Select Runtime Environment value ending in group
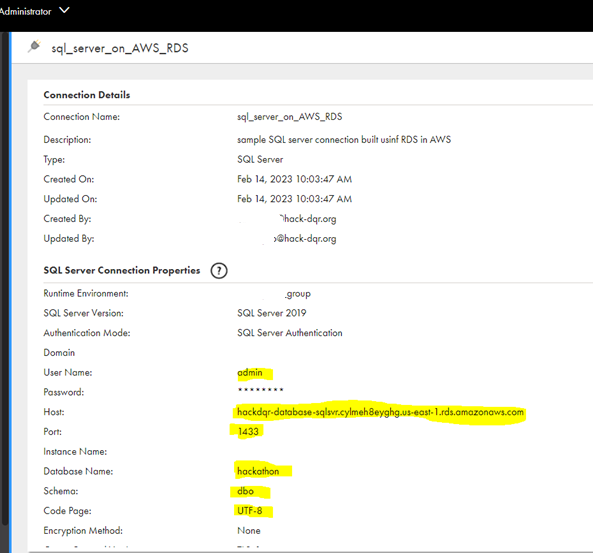This screenshot has height=553, width=594. (x=298, y=294)
